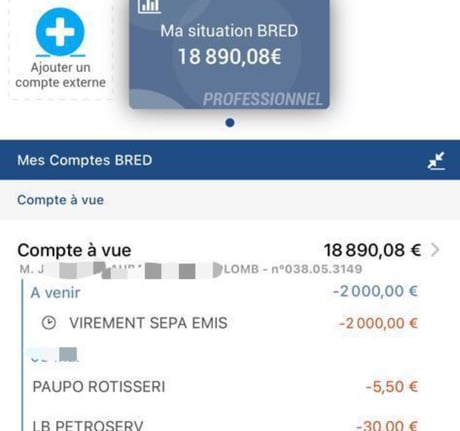460x431 pixels.
Task: Open the VIREMENT SEPA EMIS transaction
Action: (229, 323)
